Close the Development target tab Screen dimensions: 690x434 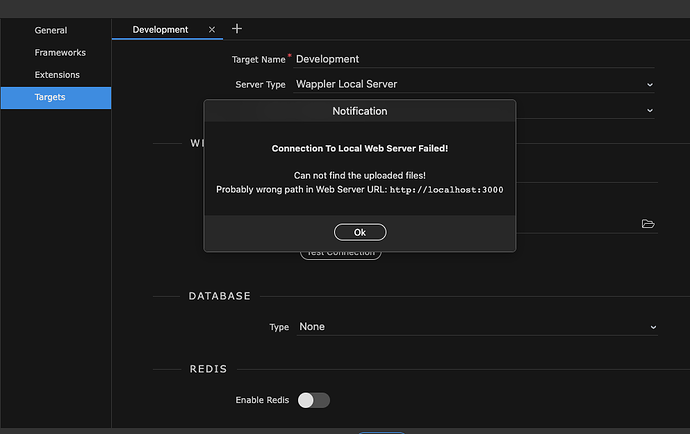pyautogui.click(x=212, y=29)
